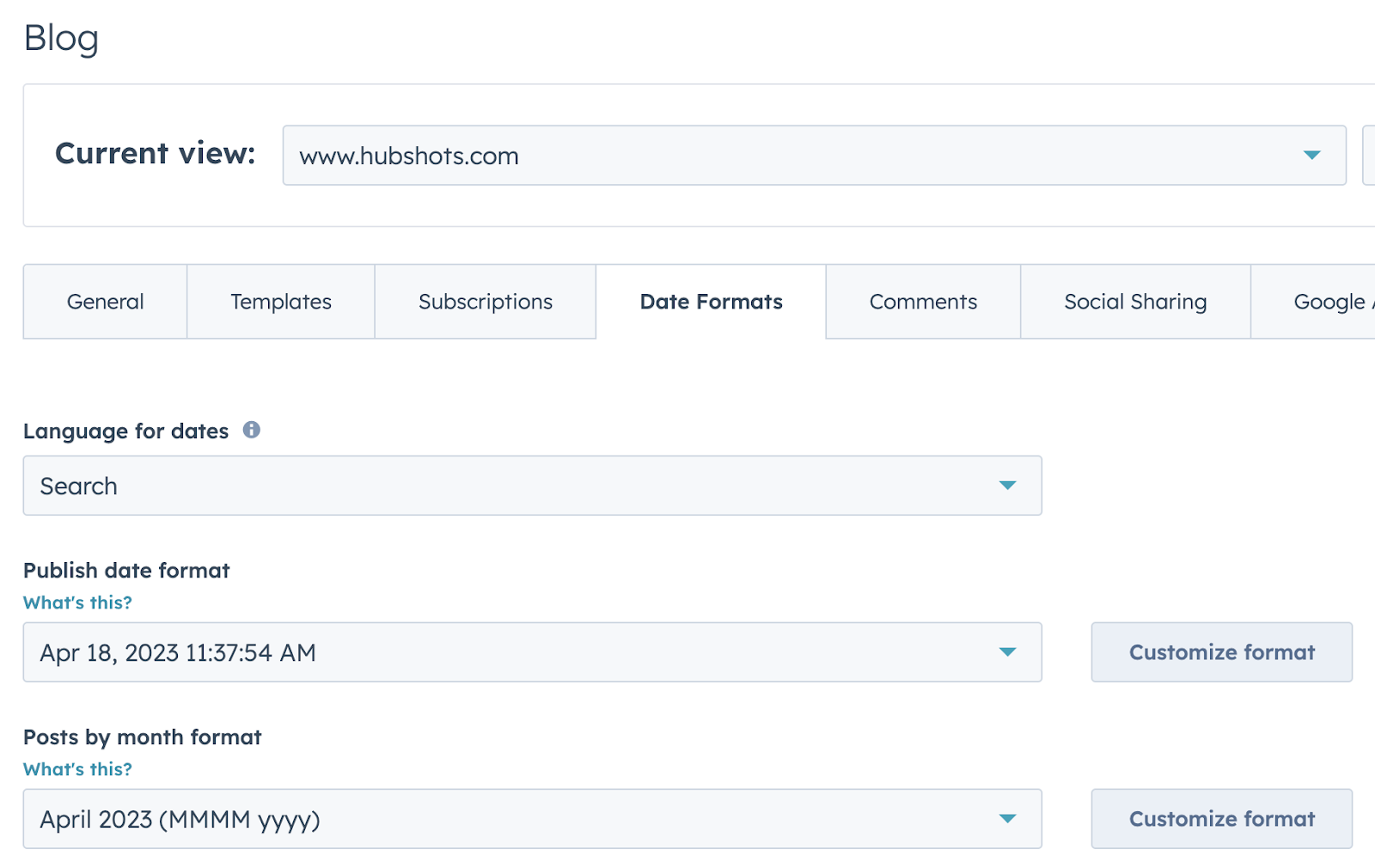This screenshot has width=1375, height=868.
Task: Switch to the General tab
Action: pyautogui.click(x=105, y=302)
